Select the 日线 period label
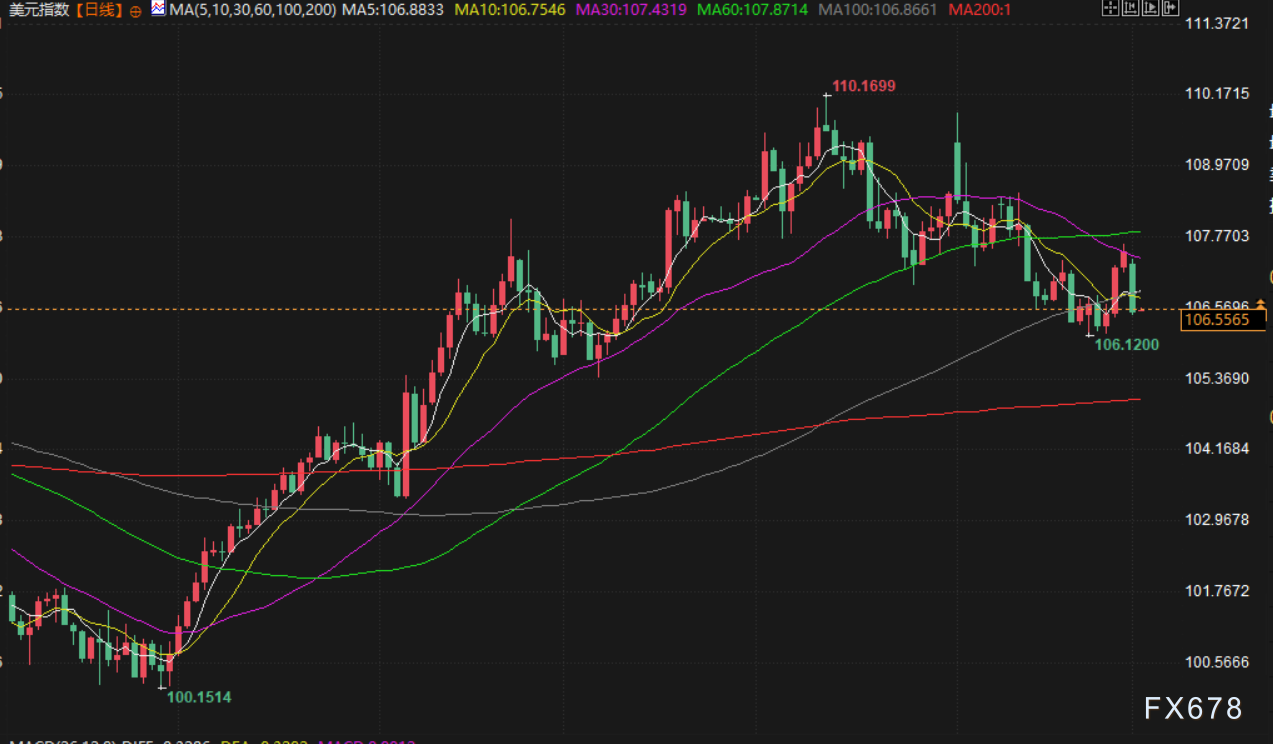This screenshot has width=1273, height=744. [x=99, y=10]
